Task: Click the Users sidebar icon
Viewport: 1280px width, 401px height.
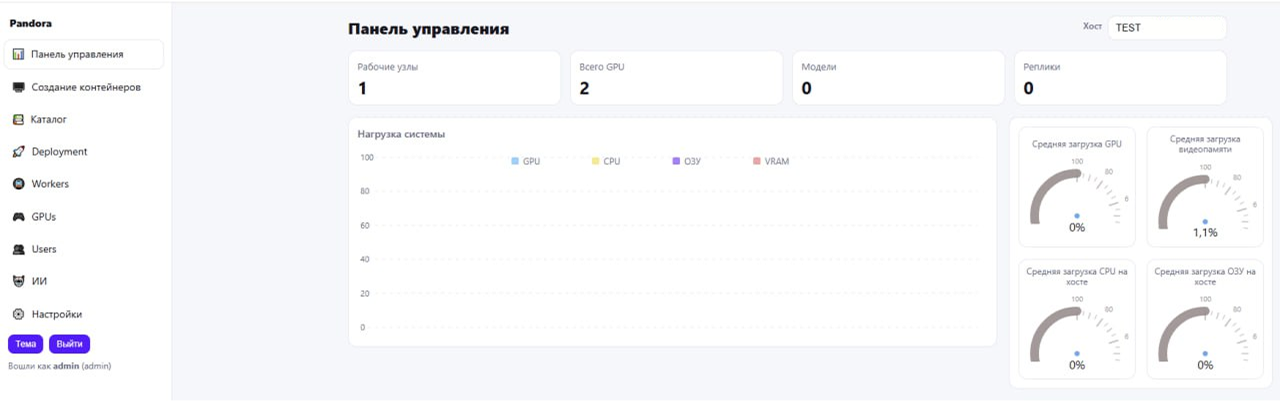Action: 18,249
